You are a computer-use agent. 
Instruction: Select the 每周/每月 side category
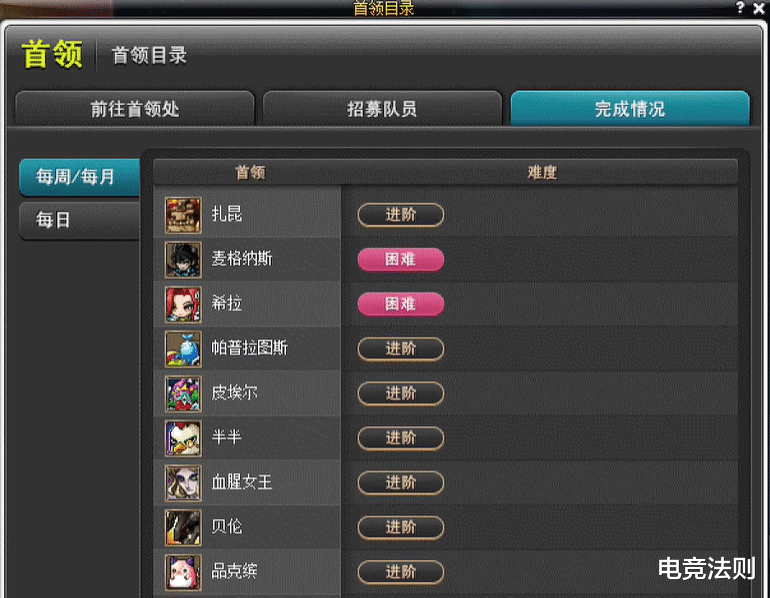[x=80, y=177]
